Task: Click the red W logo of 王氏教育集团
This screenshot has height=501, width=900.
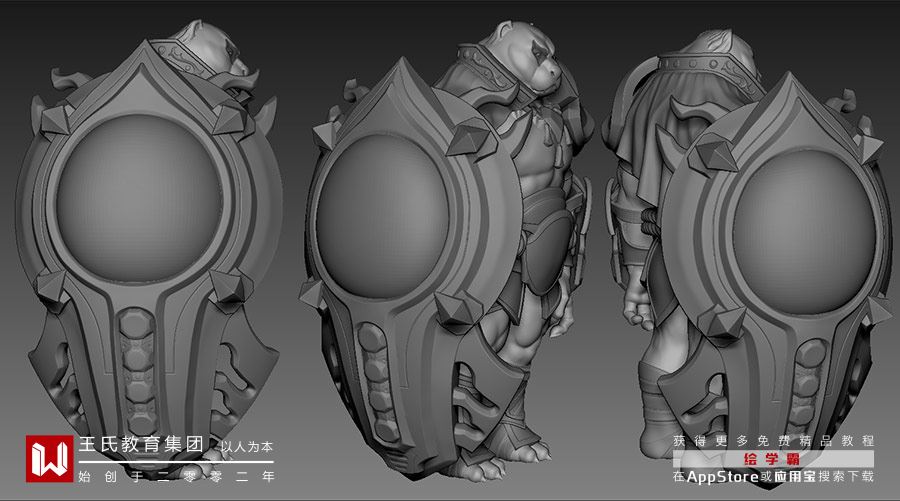Action: pyautogui.click(x=49, y=459)
